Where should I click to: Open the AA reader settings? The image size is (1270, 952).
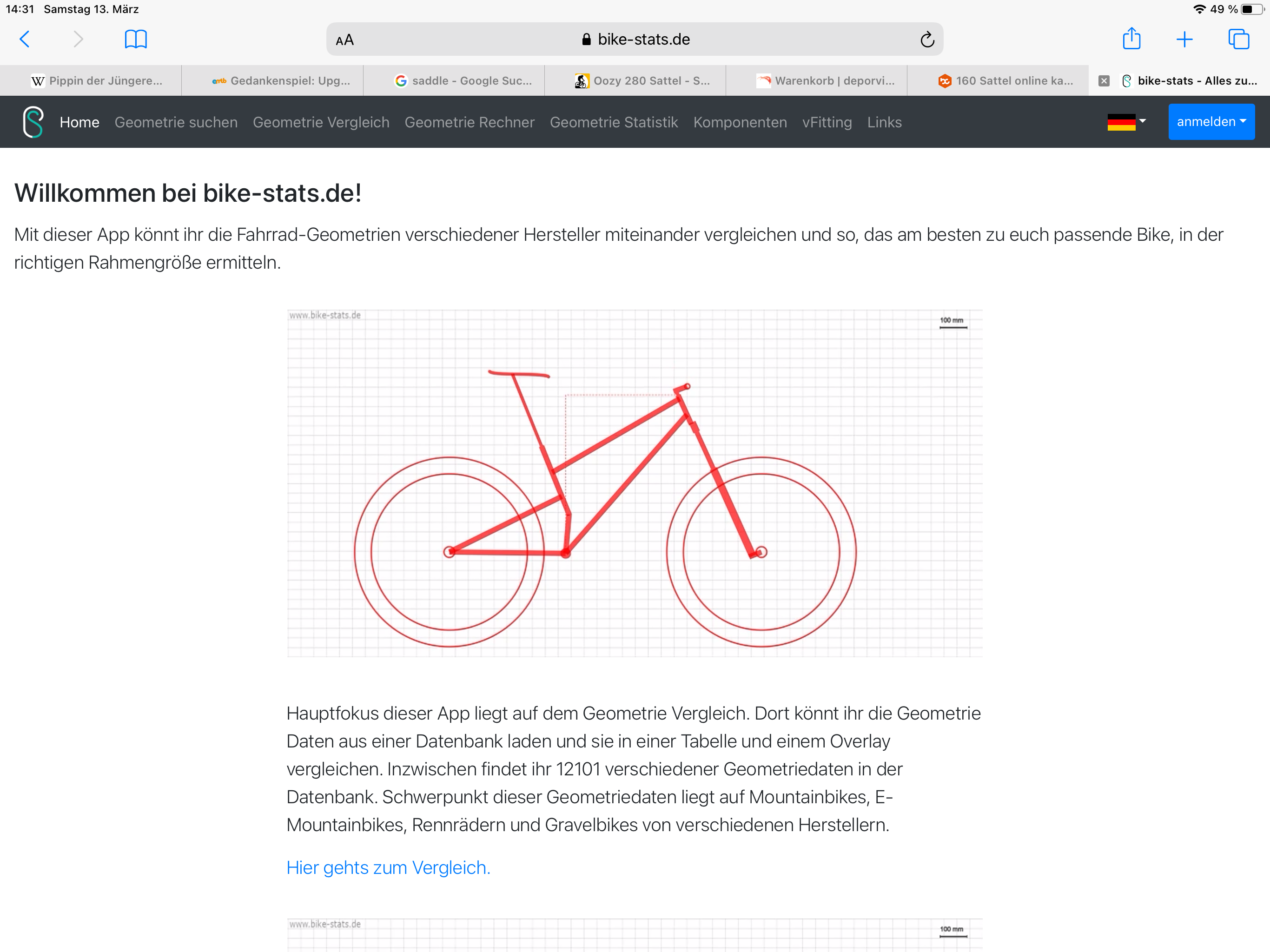click(344, 40)
